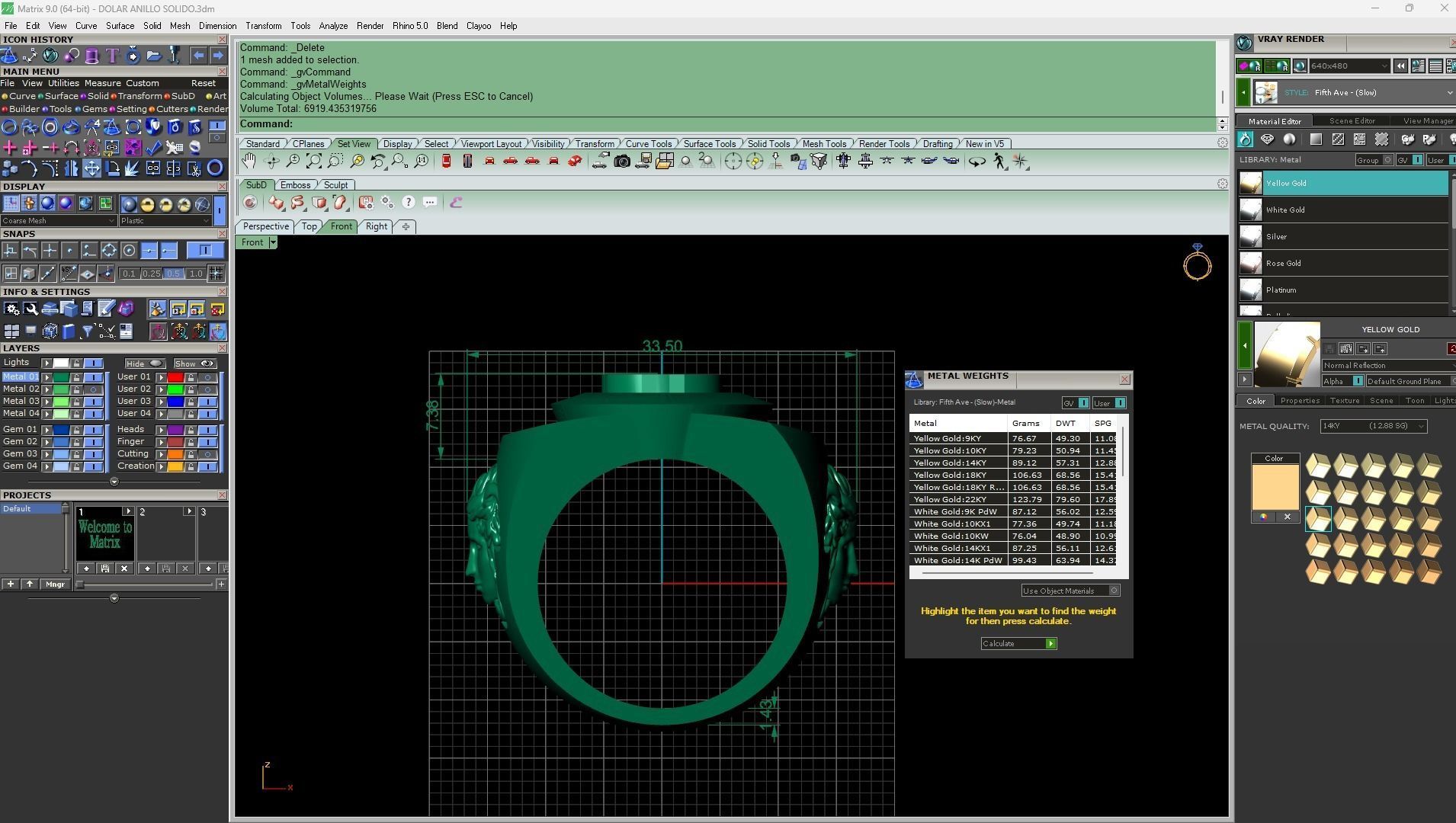Click the Welcome to Matrix project thumbnail
This screenshot has width=1456, height=823.
tap(105, 535)
